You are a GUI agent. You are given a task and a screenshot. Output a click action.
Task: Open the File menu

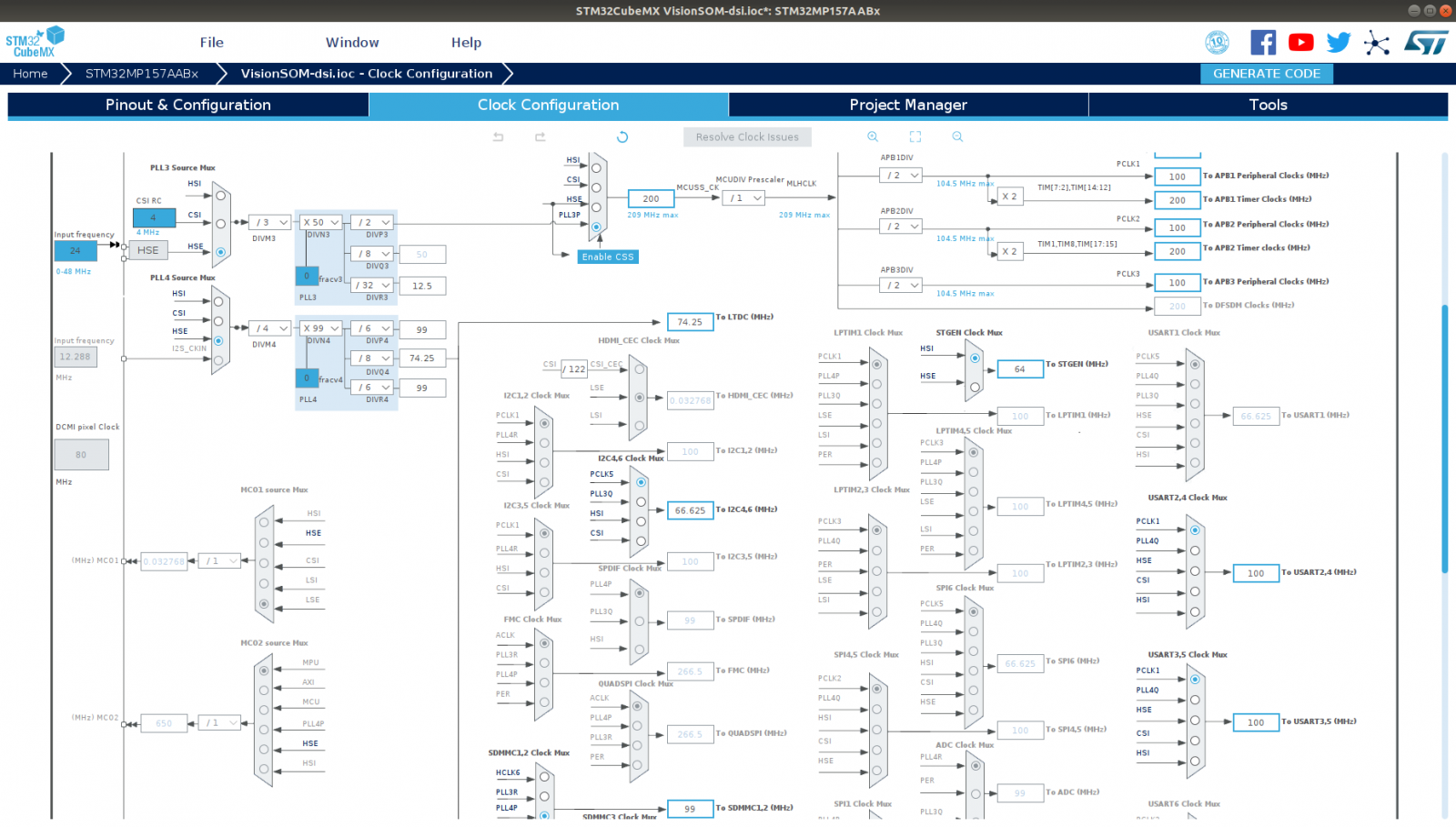point(212,42)
